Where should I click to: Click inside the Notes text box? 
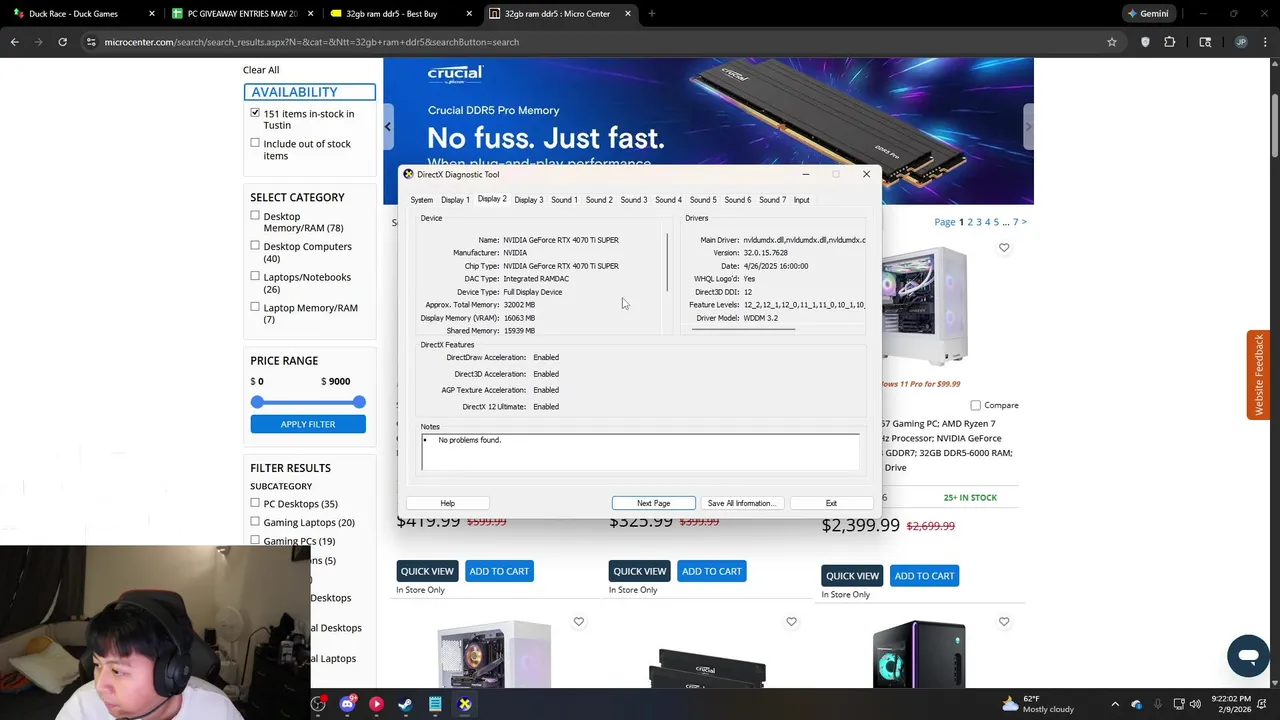pyautogui.click(x=640, y=452)
